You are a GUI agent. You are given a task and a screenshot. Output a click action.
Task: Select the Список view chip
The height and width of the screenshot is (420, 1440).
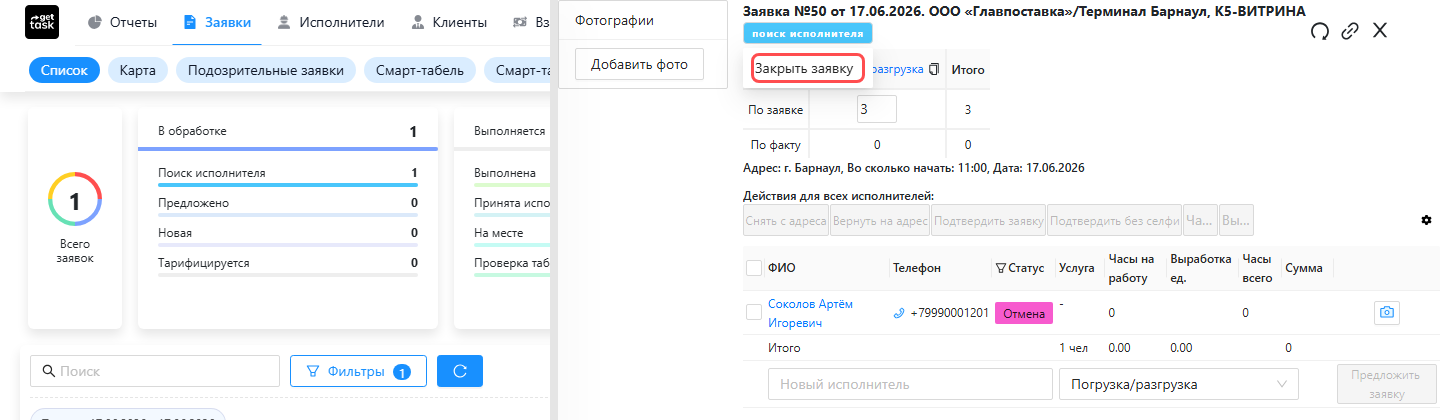[x=65, y=70]
